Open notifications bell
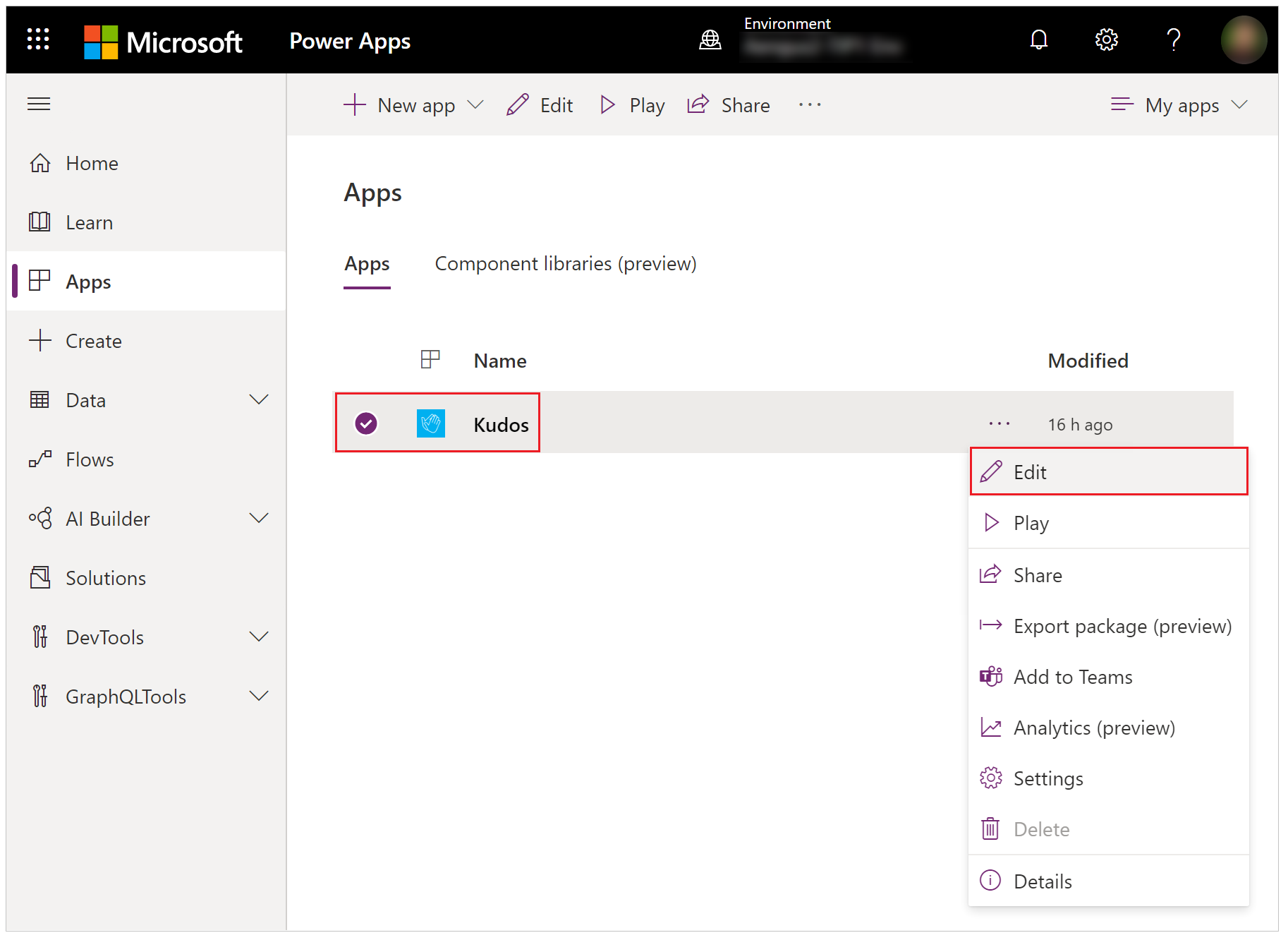1288x940 pixels. tap(1038, 40)
